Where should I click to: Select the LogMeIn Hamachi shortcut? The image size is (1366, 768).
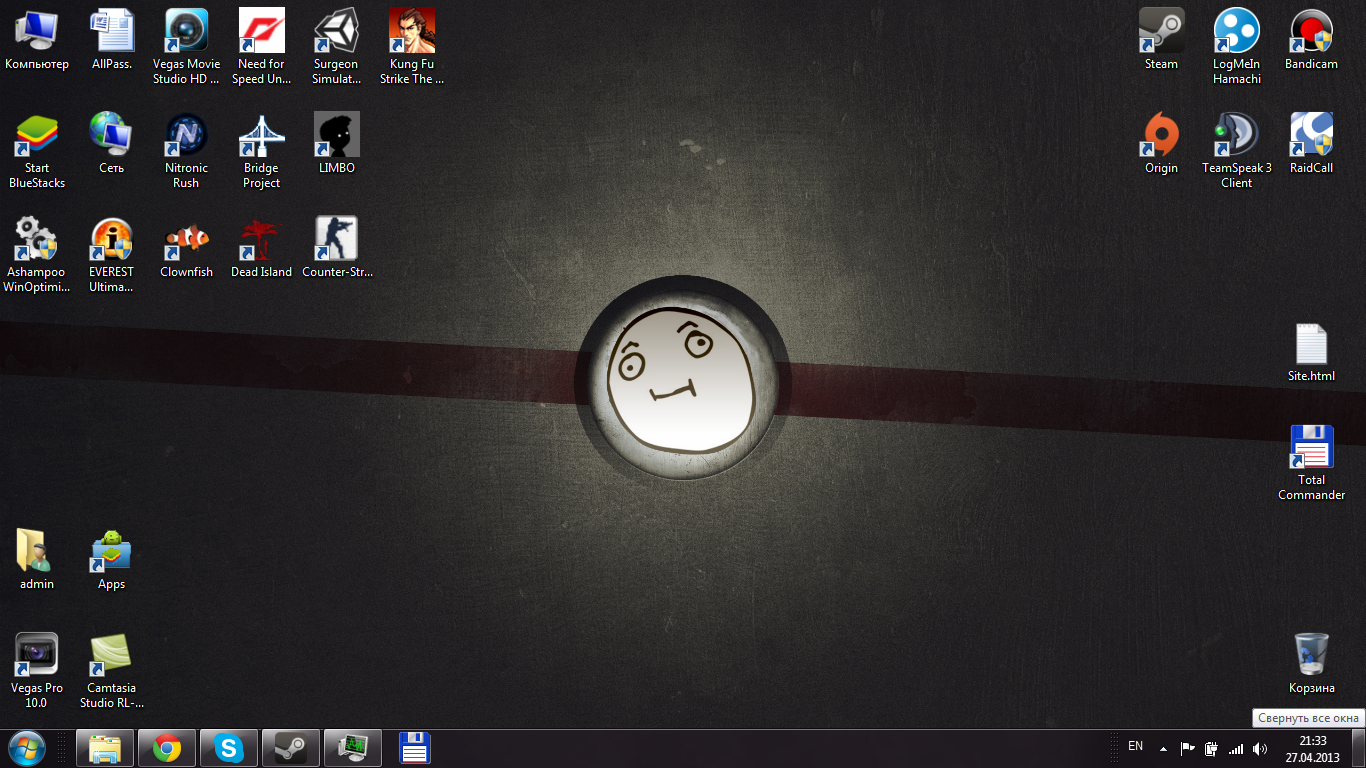(x=1237, y=46)
